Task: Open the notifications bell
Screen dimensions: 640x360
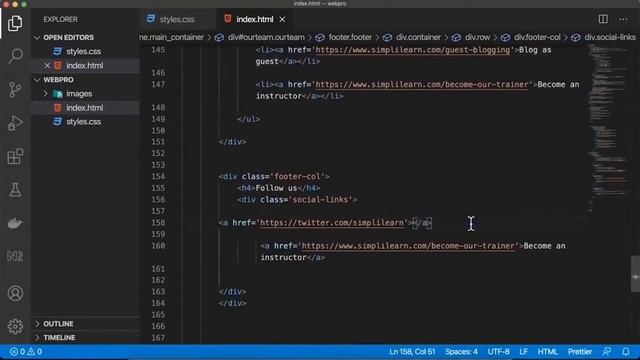Action: pyautogui.click(x=626, y=352)
